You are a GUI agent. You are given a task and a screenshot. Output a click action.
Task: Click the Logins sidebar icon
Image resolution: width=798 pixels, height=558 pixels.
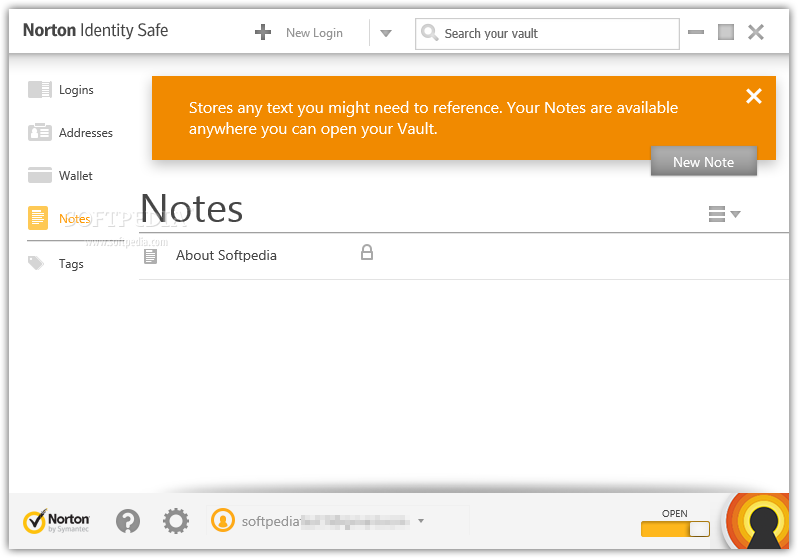tap(39, 90)
